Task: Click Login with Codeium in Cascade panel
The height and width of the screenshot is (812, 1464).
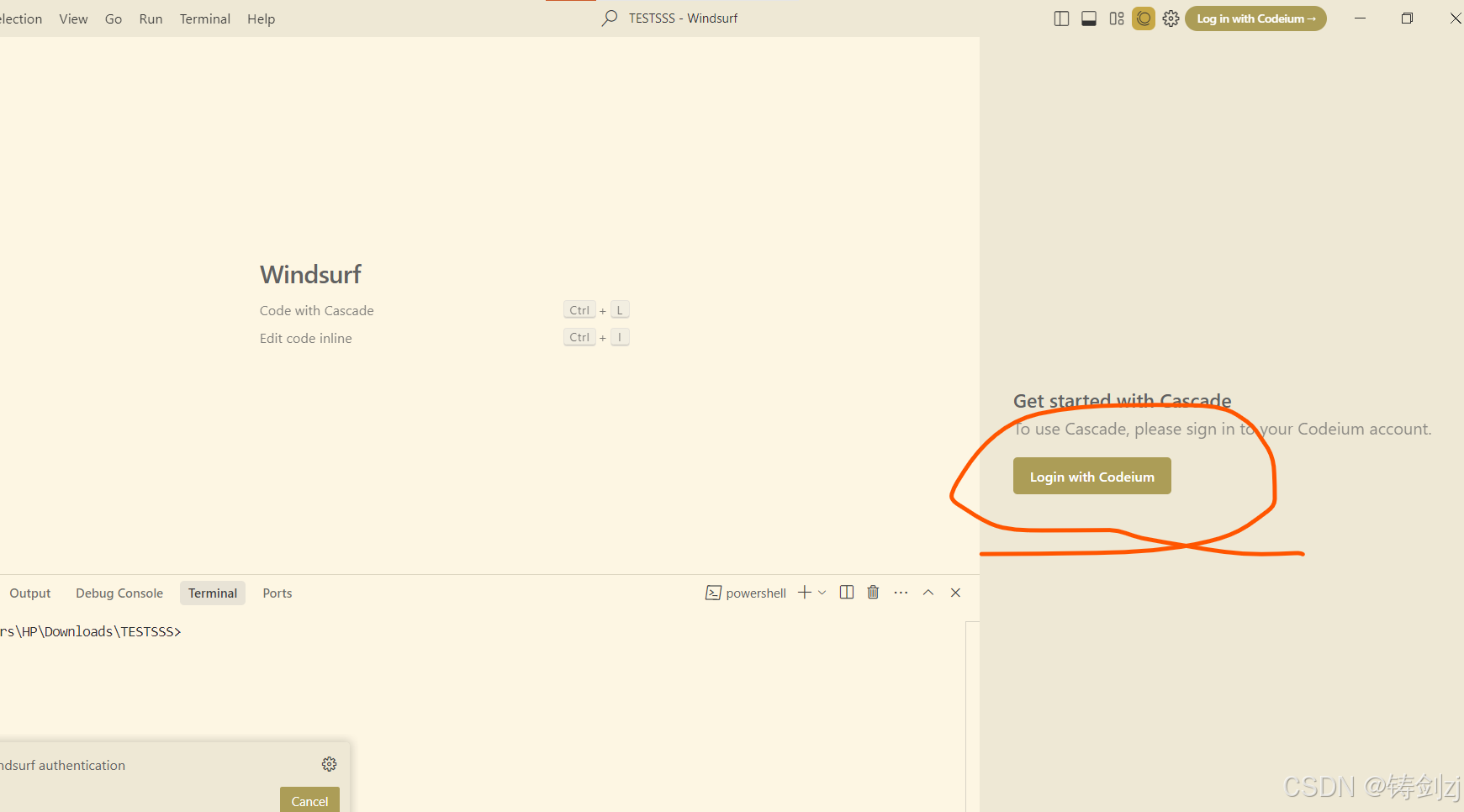Action: 1091,477
